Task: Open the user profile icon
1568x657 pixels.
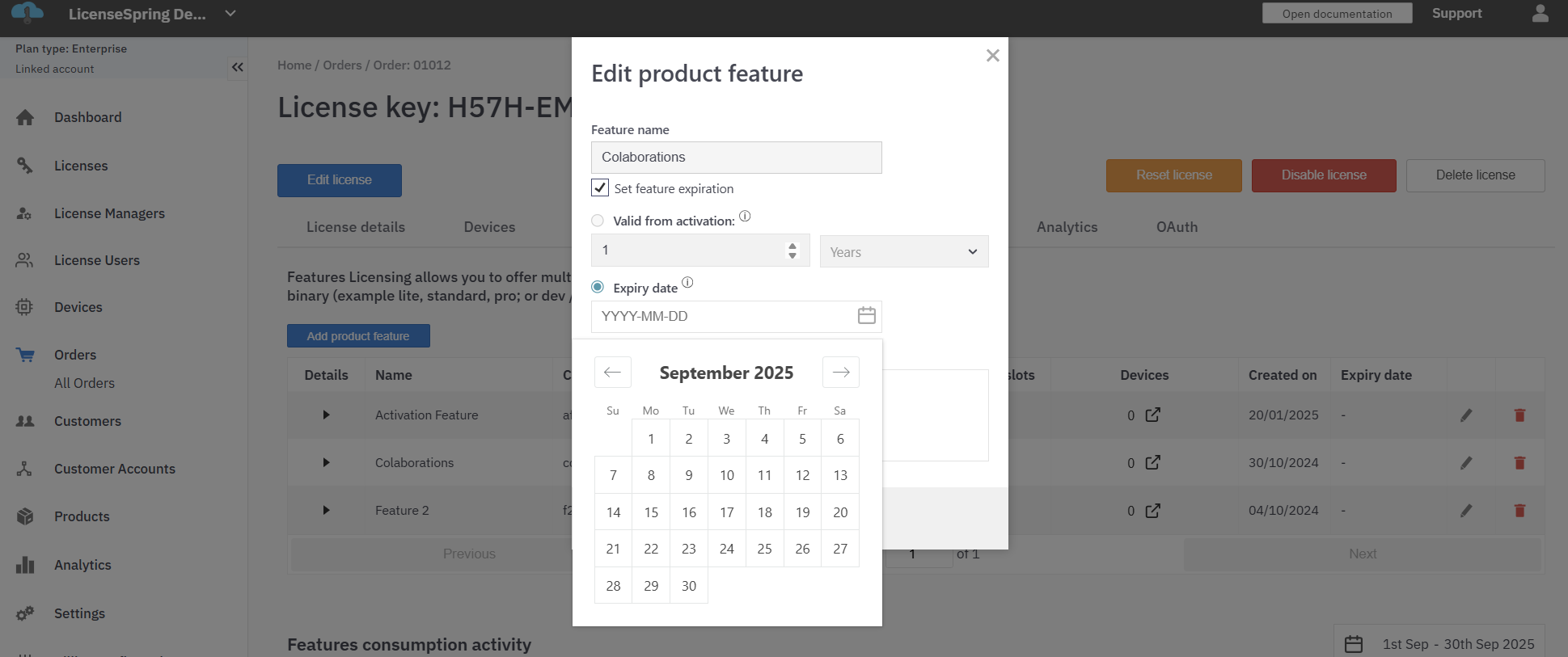Action: tap(1540, 14)
